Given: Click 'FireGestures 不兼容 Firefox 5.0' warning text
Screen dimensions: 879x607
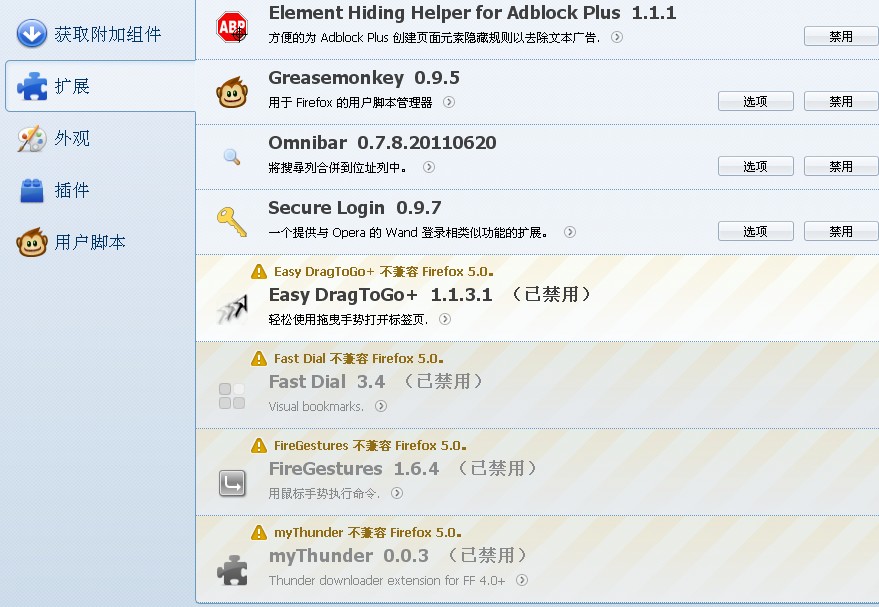Looking at the screenshot, I should pos(370,446).
